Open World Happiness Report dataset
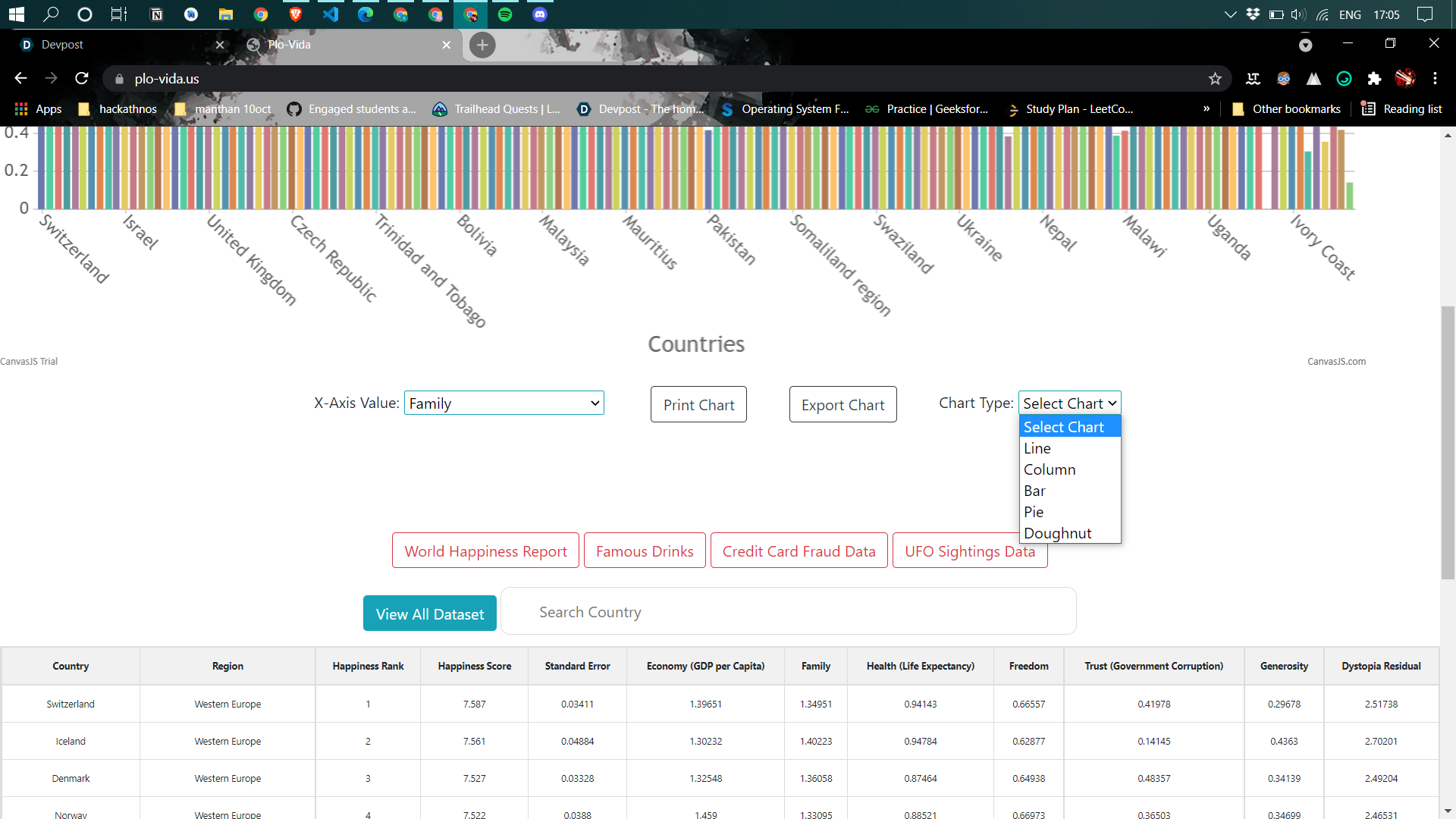 coord(485,551)
